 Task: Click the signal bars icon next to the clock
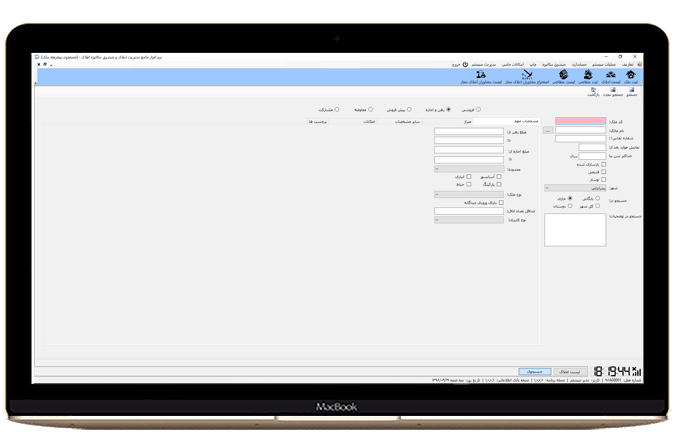click(636, 371)
